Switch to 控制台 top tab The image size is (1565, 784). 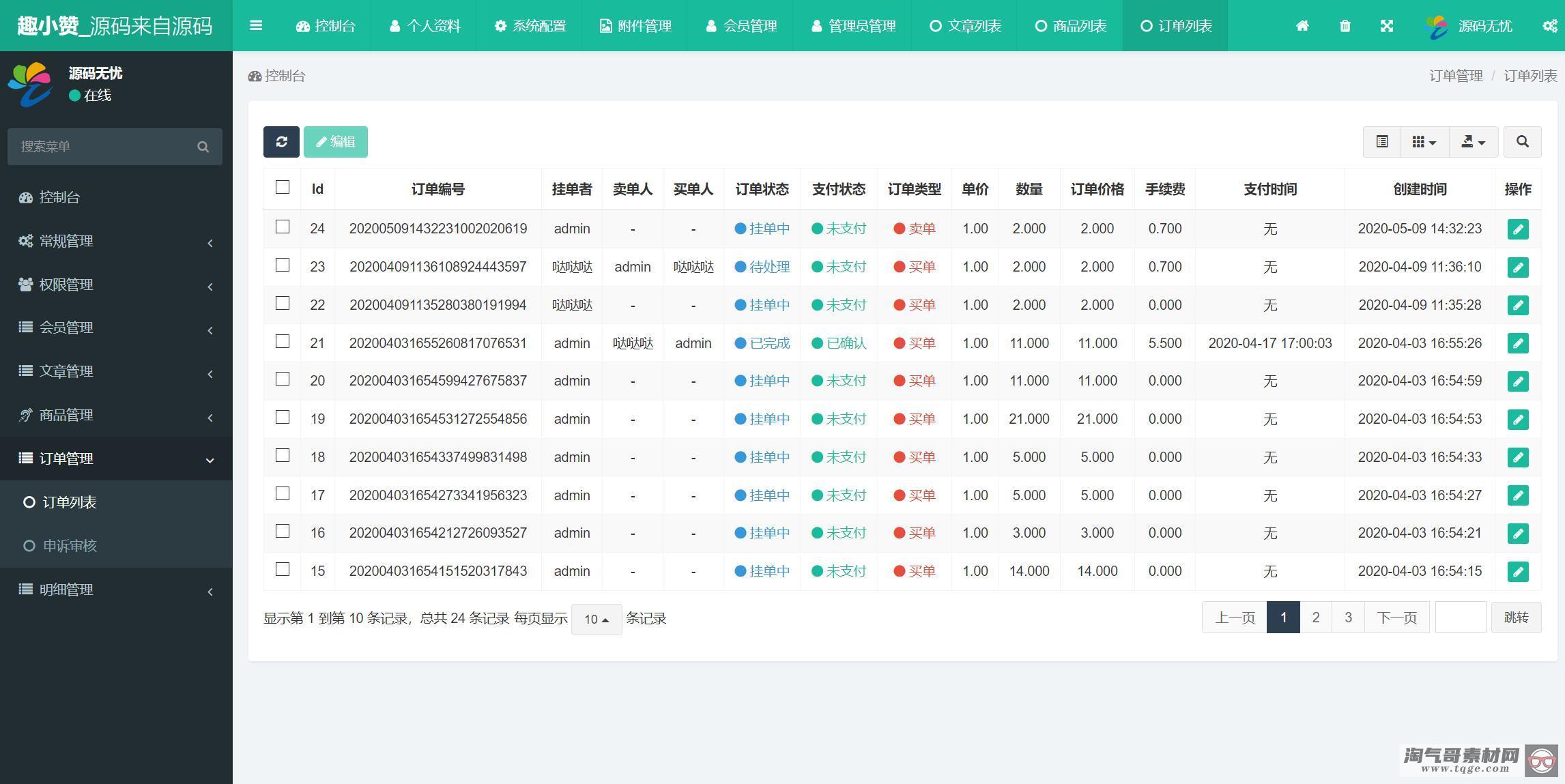[x=326, y=26]
